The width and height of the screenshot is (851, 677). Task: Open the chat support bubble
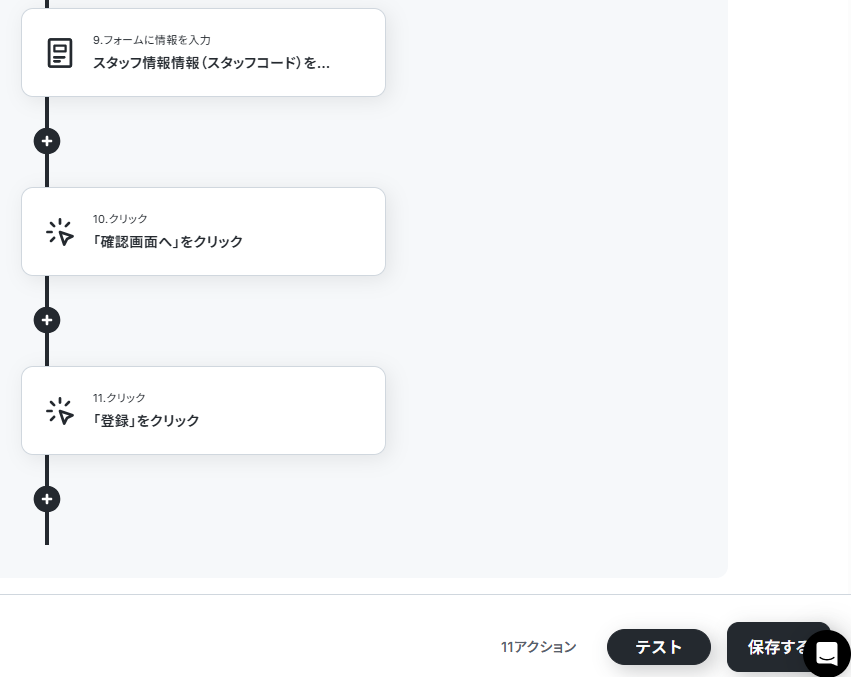click(x=827, y=654)
